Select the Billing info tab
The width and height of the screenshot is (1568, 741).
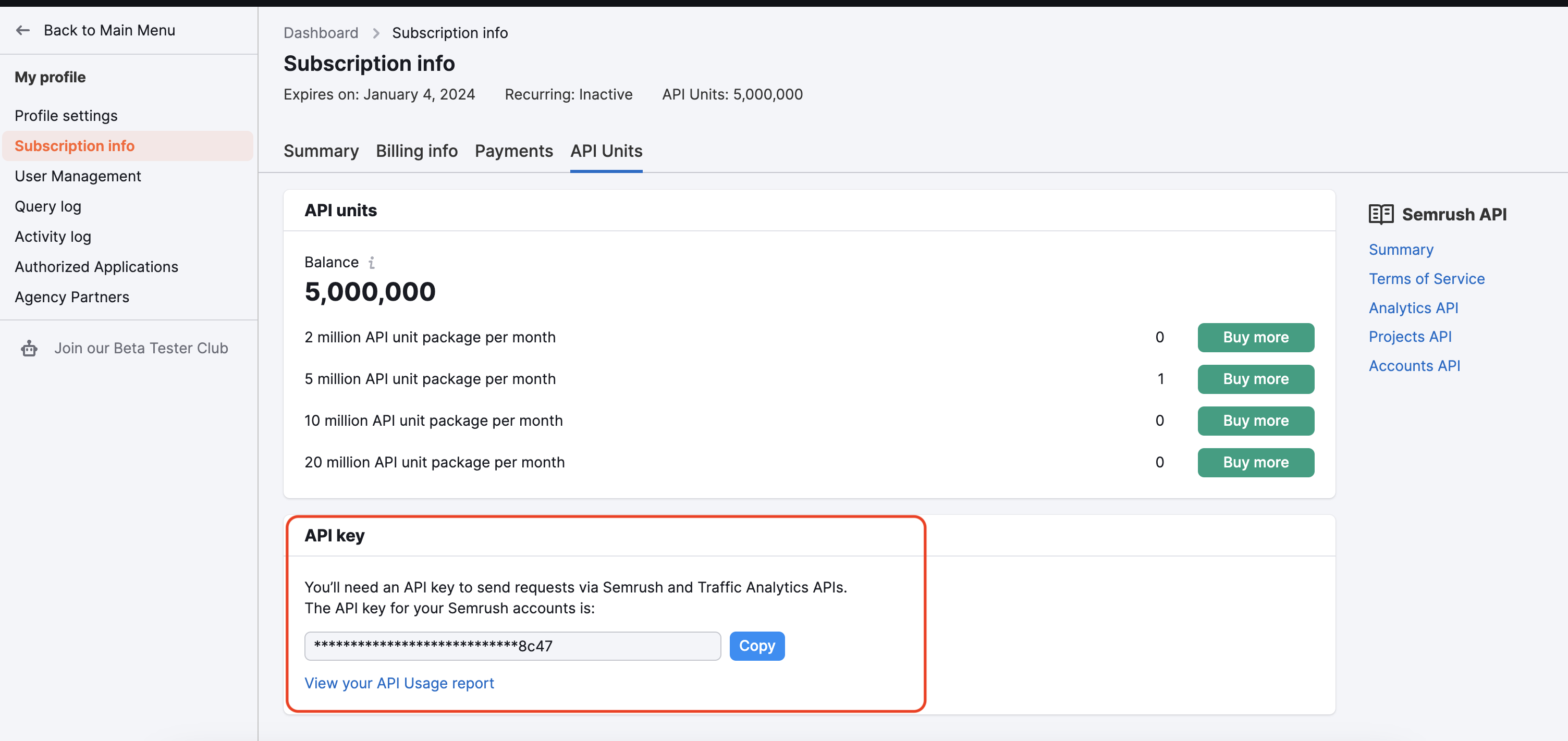pyautogui.click(x=416, y=151)
